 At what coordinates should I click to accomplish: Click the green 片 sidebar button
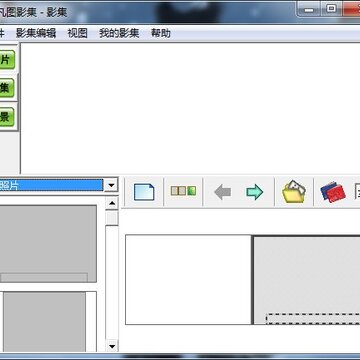pos(7,60)
